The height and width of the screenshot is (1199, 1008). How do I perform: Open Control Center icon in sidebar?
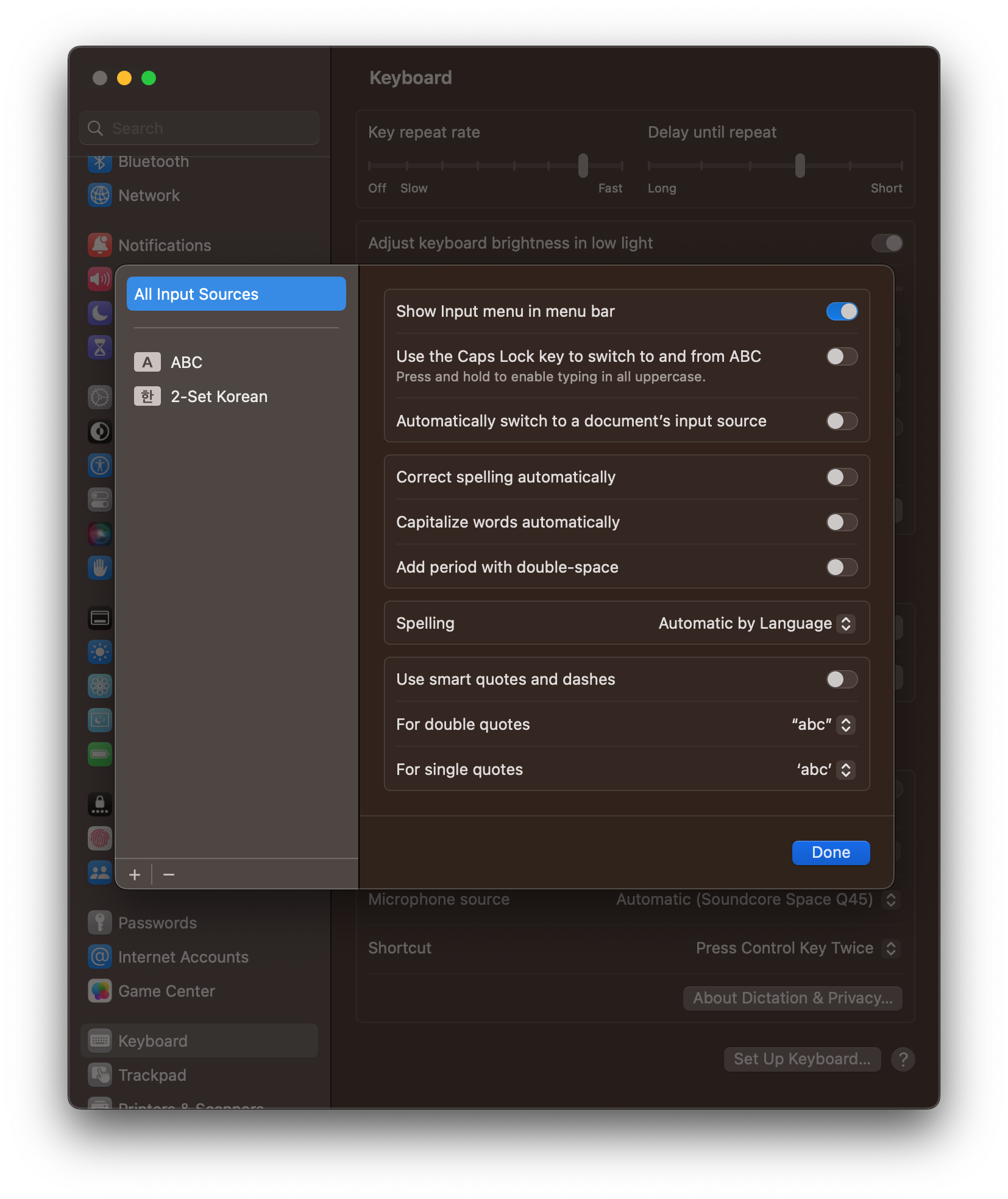coord(100,500)
